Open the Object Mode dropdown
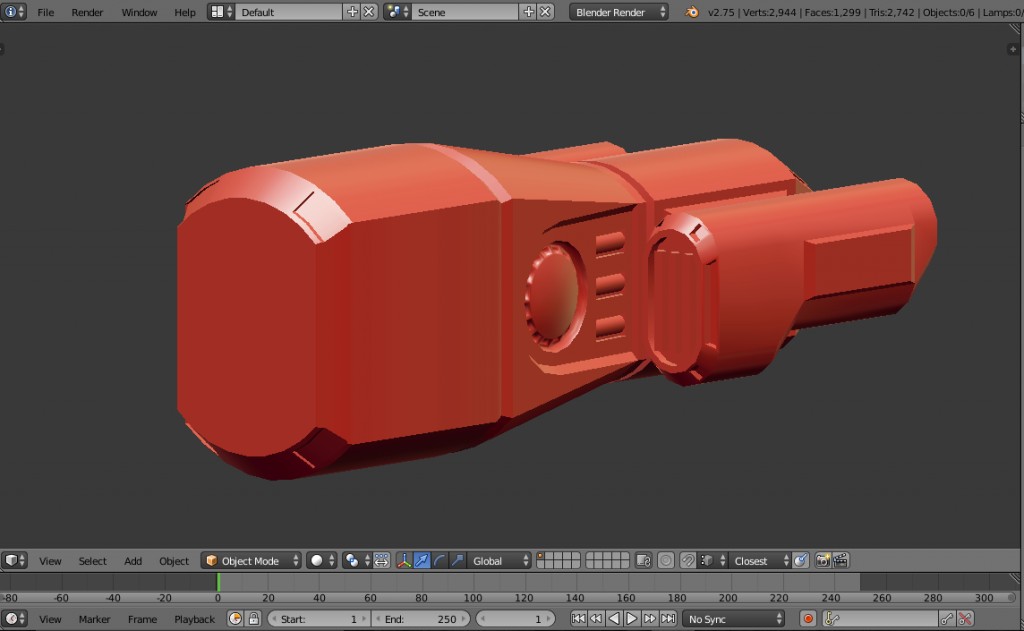The height and width of the screenshot is (631, 1024). pos(251,560)
